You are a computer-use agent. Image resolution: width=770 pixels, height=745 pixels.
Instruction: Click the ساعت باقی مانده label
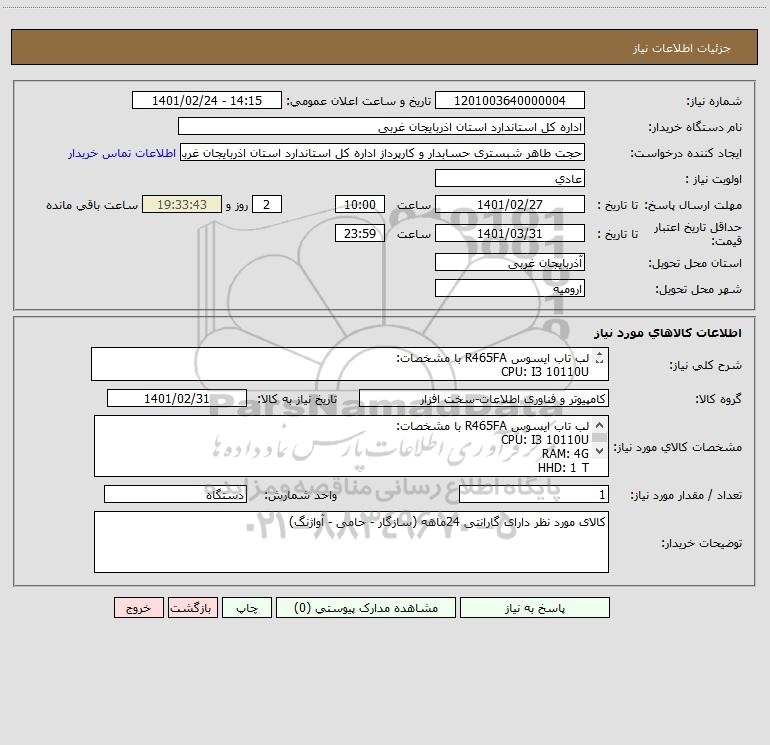click(x=92, y=205)
